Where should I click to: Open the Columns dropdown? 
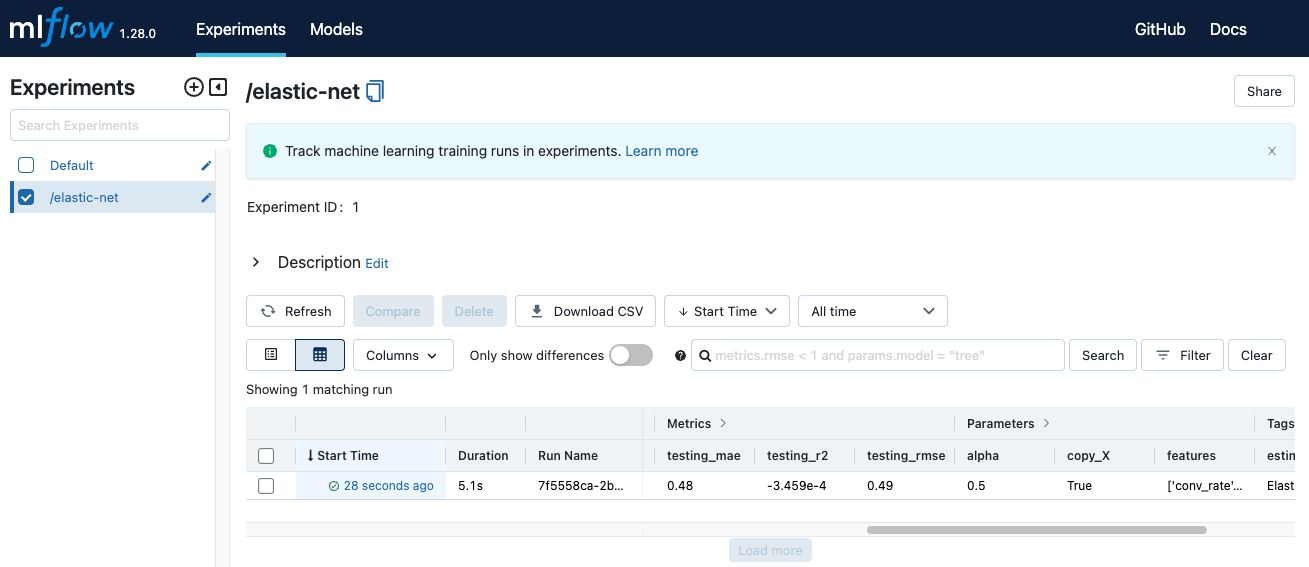pyautogui.click(x=403, y=355)
